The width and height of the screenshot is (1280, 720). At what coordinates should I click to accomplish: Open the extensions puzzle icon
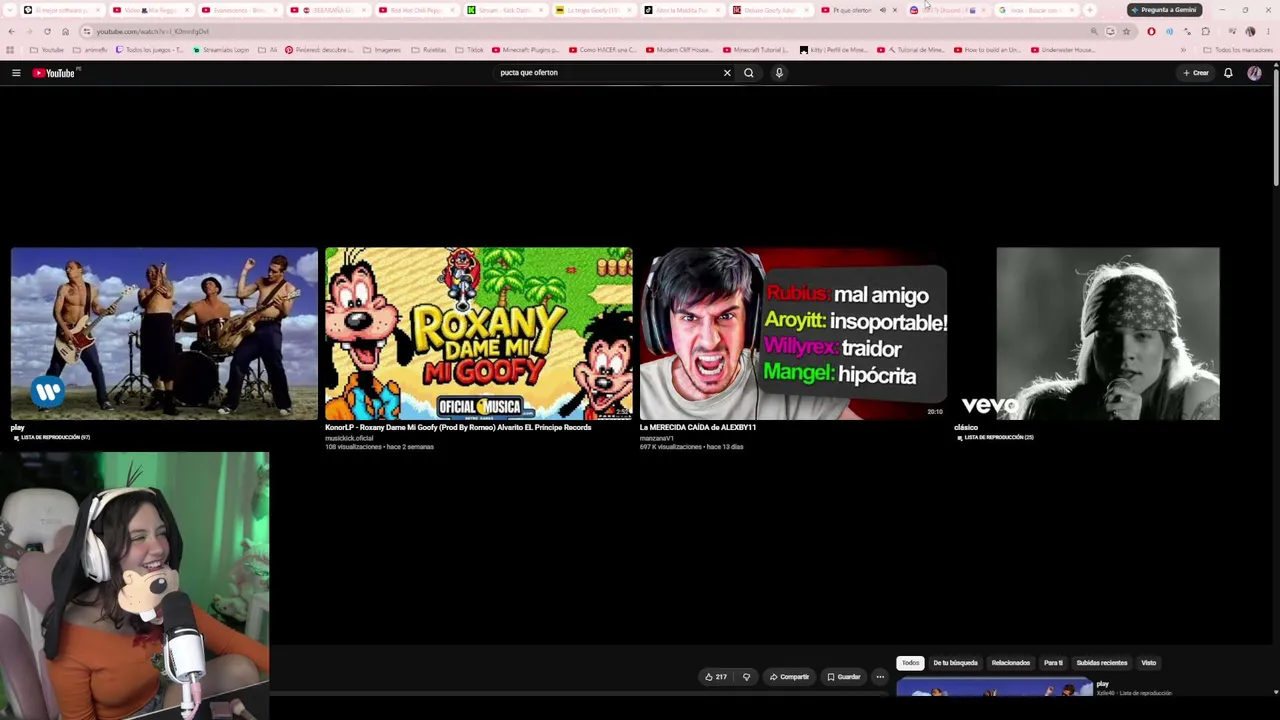click(x=1205, y=31)
